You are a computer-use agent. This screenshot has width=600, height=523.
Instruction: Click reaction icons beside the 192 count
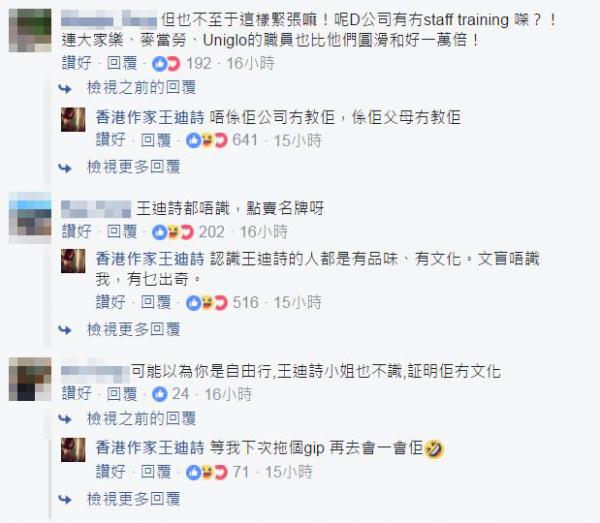pos(166,64)
